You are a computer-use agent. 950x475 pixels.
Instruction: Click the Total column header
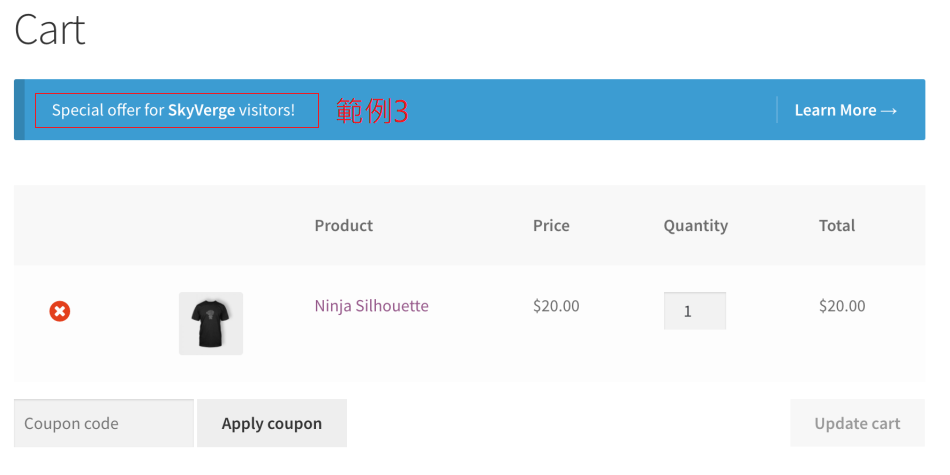[x=837, y=226]
